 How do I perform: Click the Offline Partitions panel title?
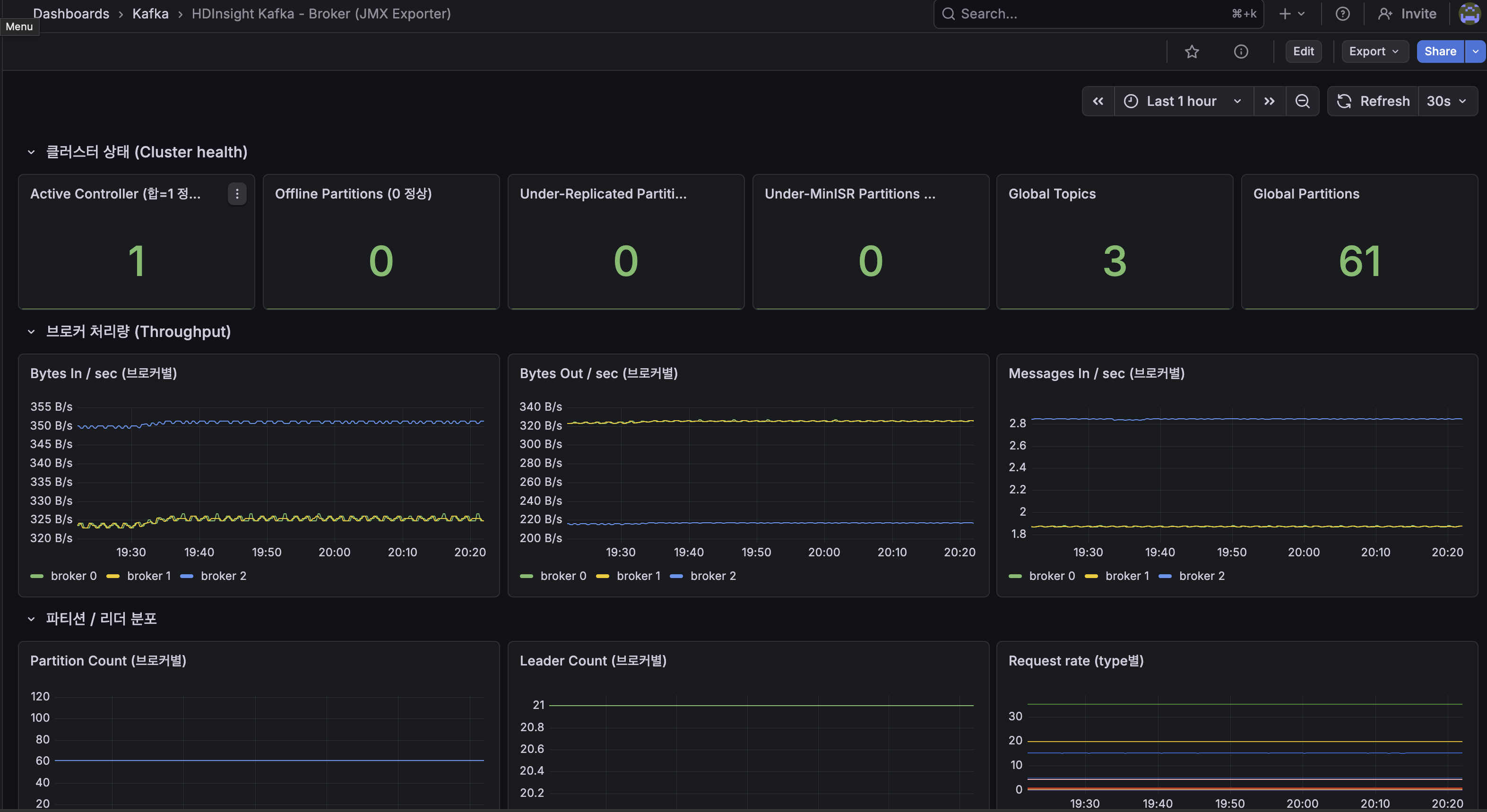point(353,194)
